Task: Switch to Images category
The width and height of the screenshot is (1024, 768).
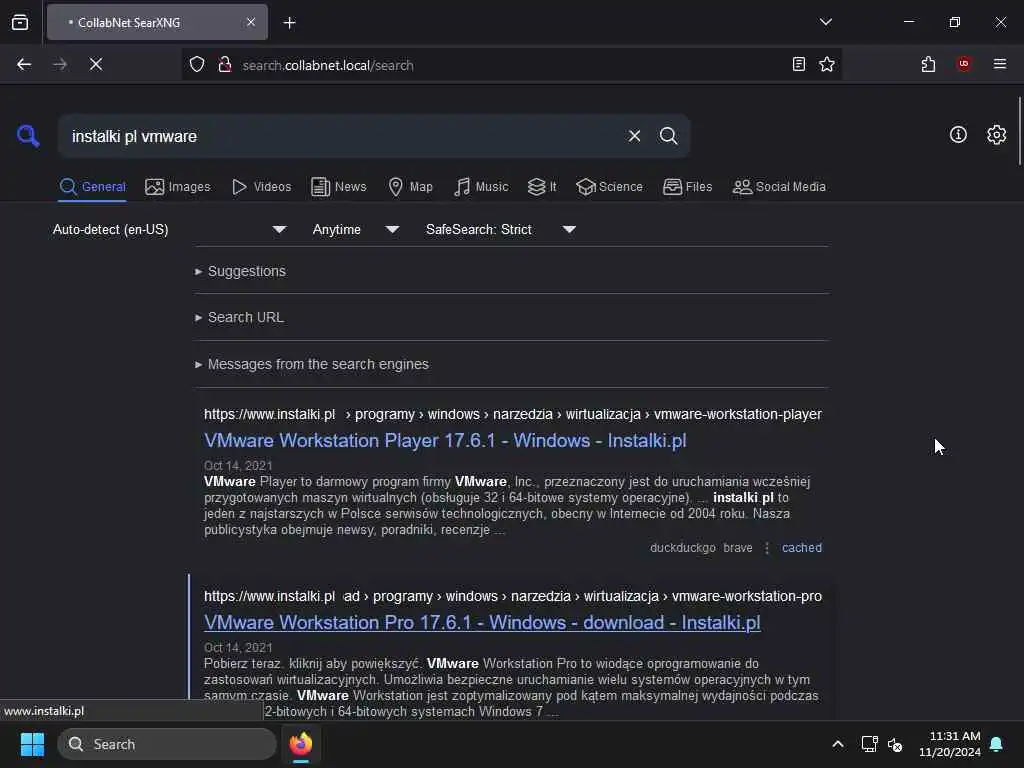Action: pyautogui.click(x=178, y=187)
